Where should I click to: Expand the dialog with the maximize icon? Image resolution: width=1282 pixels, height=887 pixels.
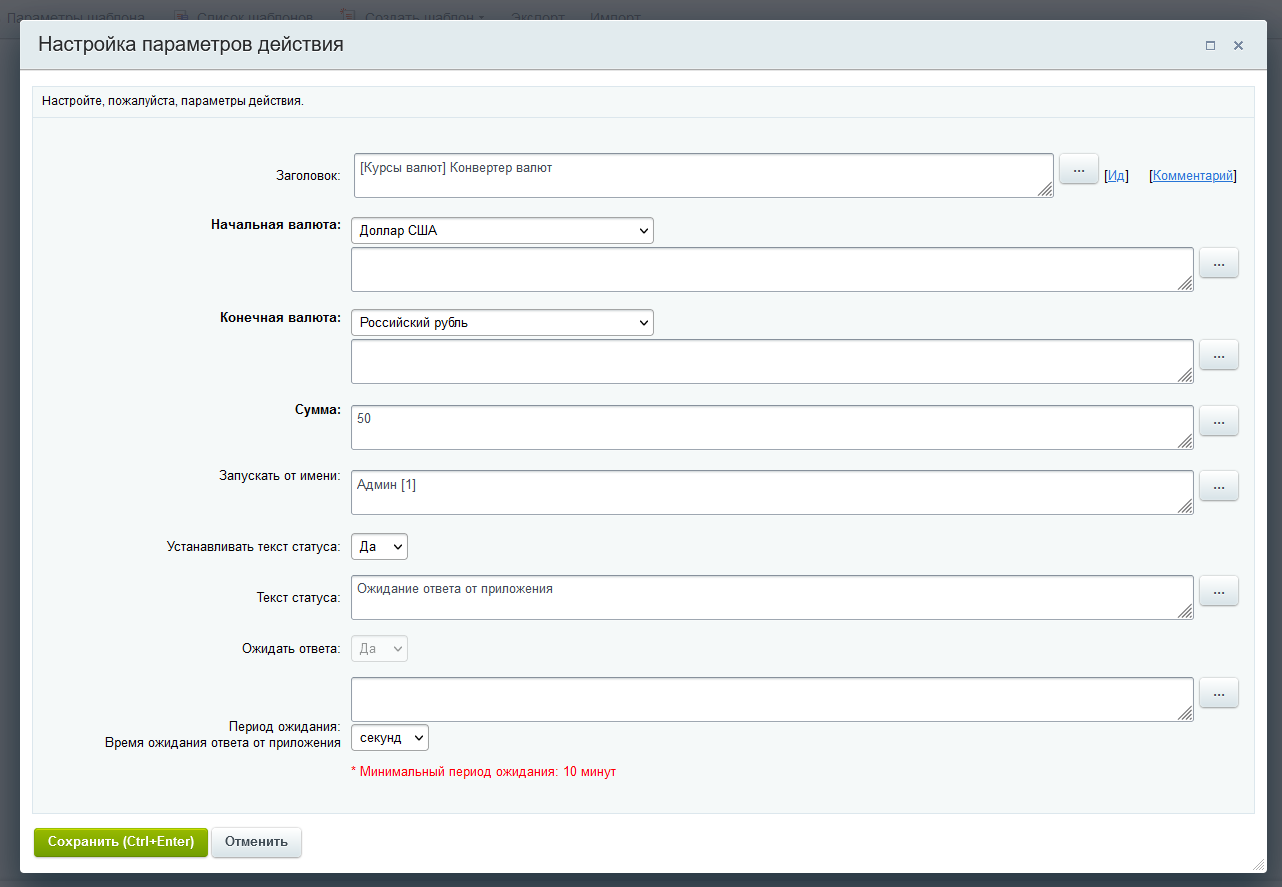click(x=1210, y=46)
